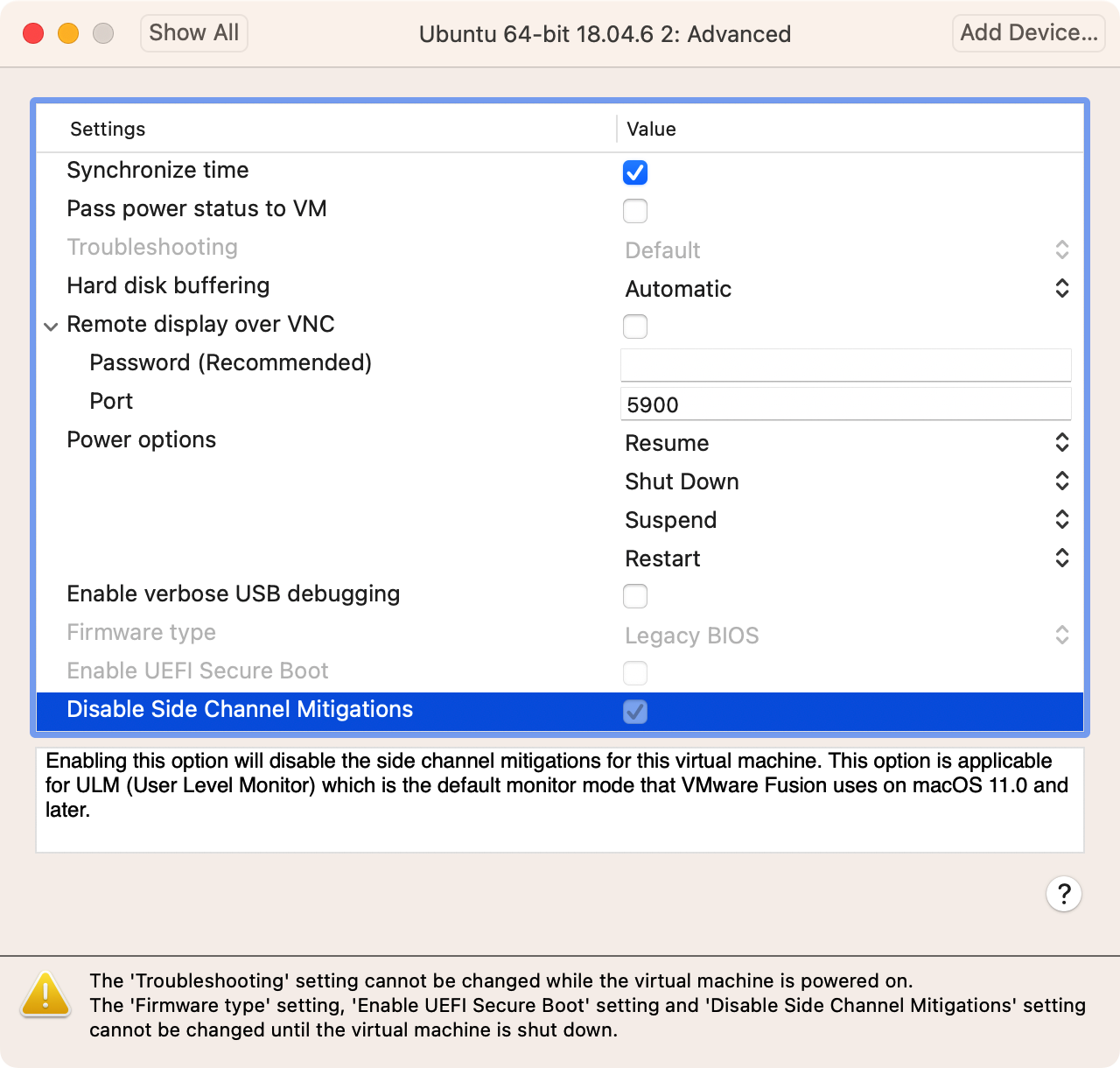This screenshot has height=1068, width=1120.
Task: Click the Add Device button
Action: point(1028,33)
